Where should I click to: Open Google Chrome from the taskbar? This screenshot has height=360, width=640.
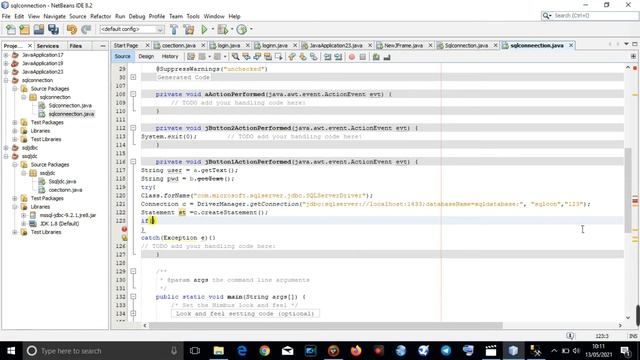click(x=264, y=351)
